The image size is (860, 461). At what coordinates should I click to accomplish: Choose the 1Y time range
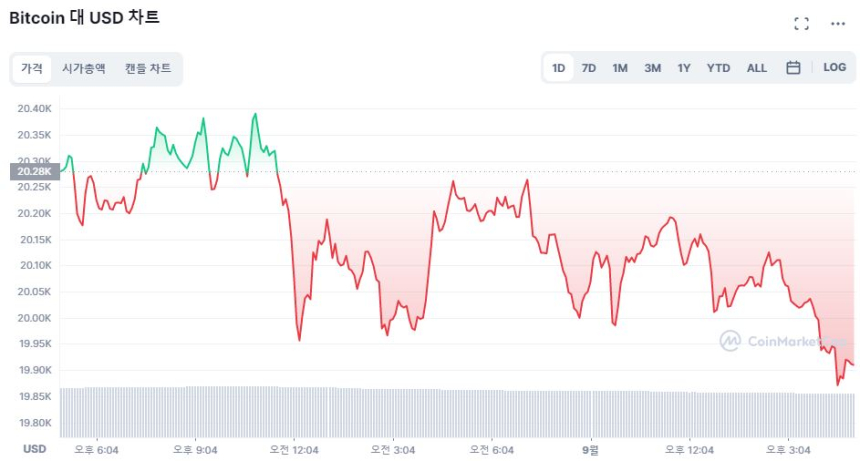click(684, 68)
